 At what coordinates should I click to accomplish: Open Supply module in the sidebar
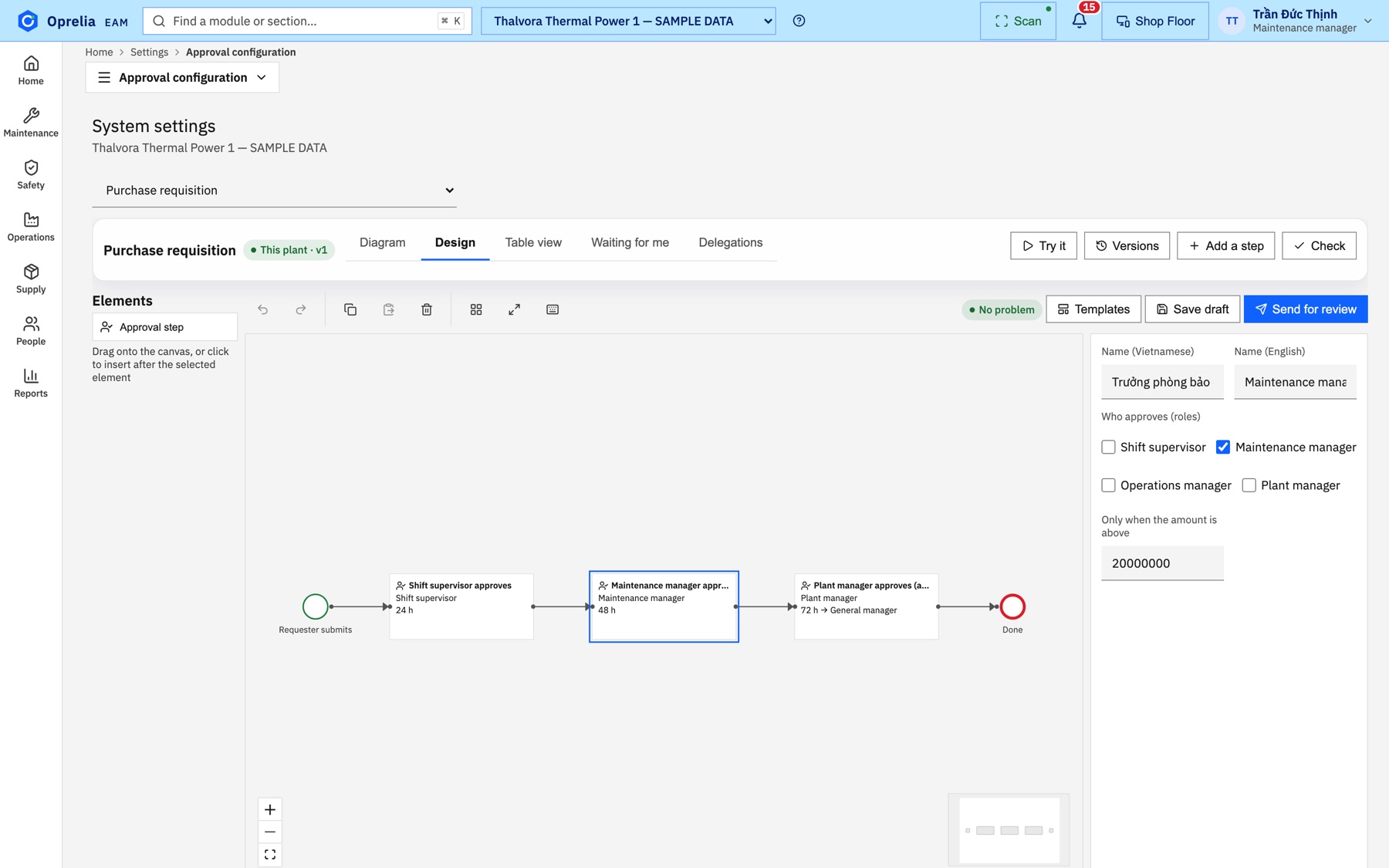coord(31,279)
